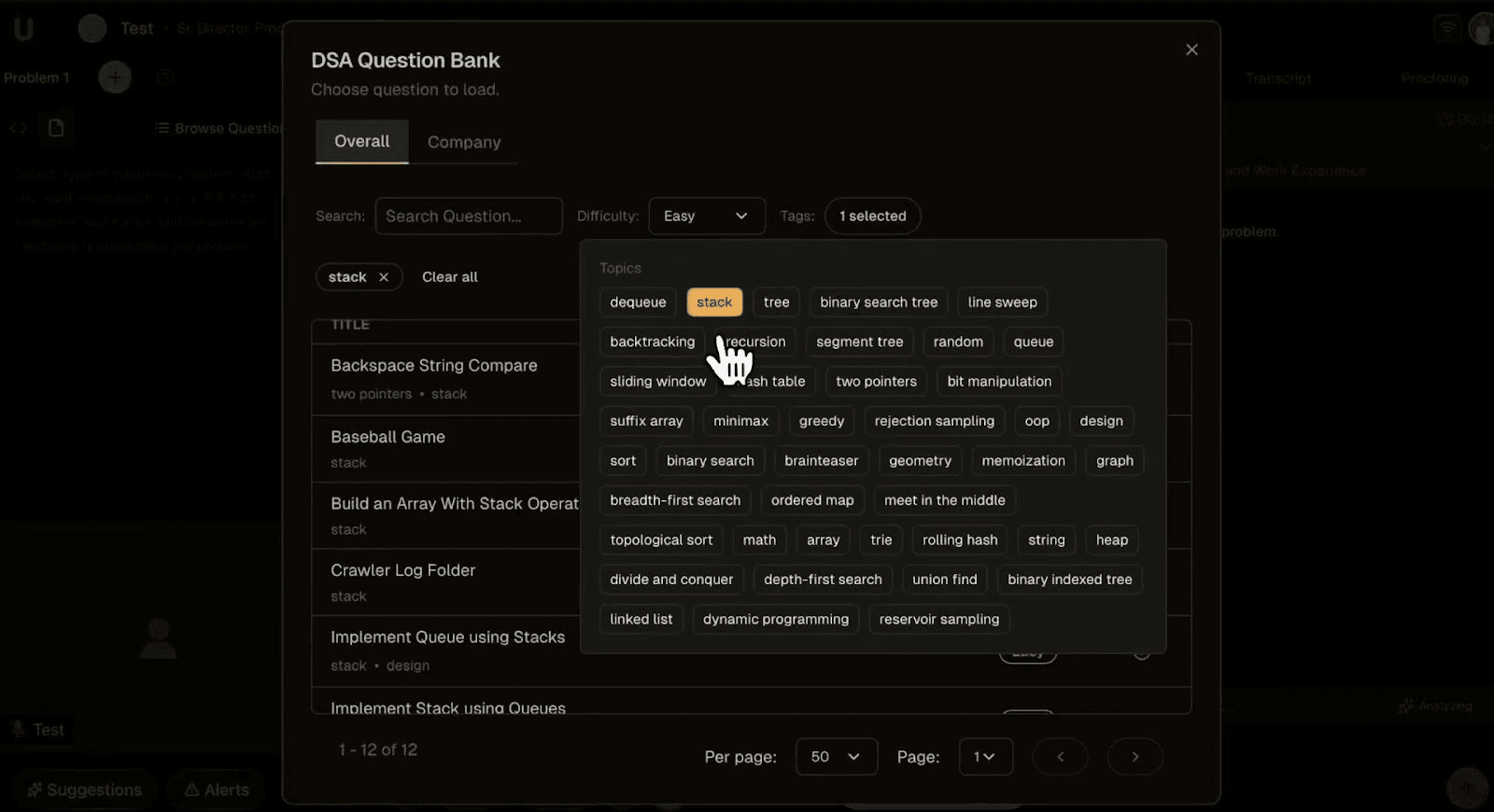Click the Clear all link

(x=449, y=277)
